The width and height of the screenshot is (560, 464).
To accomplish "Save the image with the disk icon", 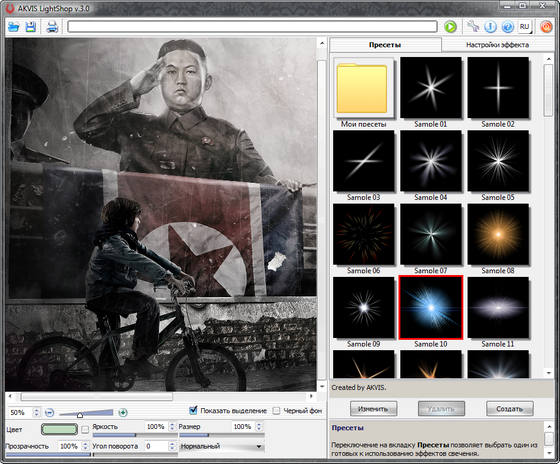I will click(31, 27).
